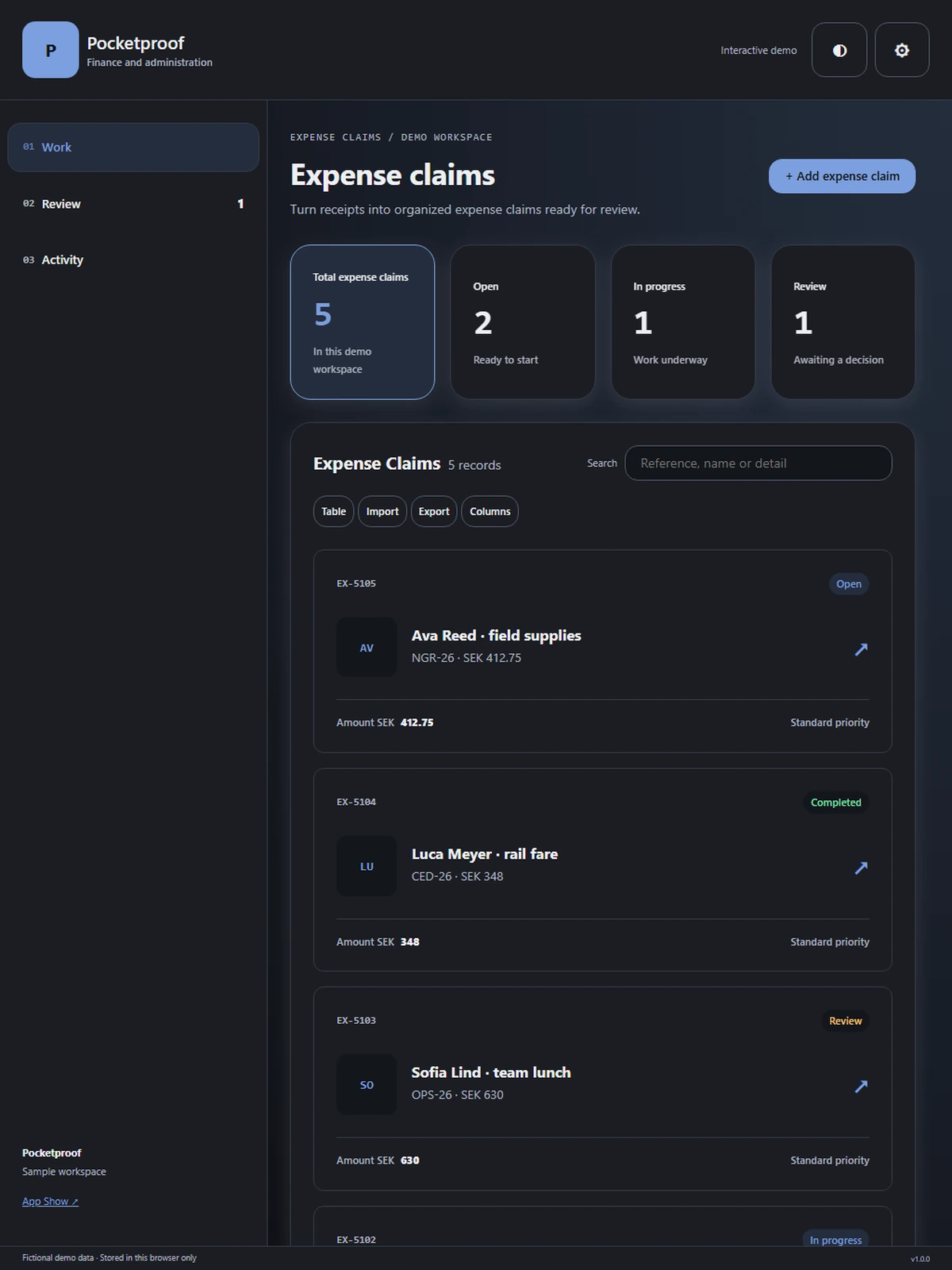952x1270 pixels.
Task: Click the Open status badge on EX-5105
Action: [848, 584]
